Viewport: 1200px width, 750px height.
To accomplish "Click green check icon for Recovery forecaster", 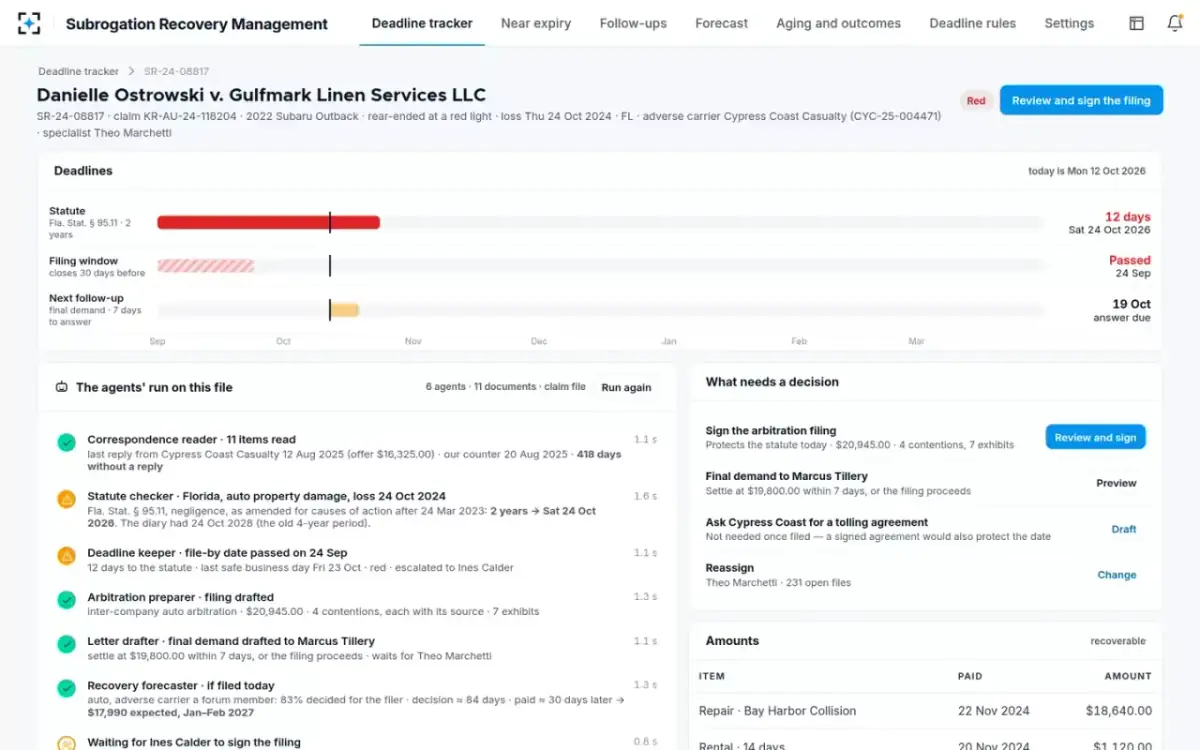I will (66, 688).
